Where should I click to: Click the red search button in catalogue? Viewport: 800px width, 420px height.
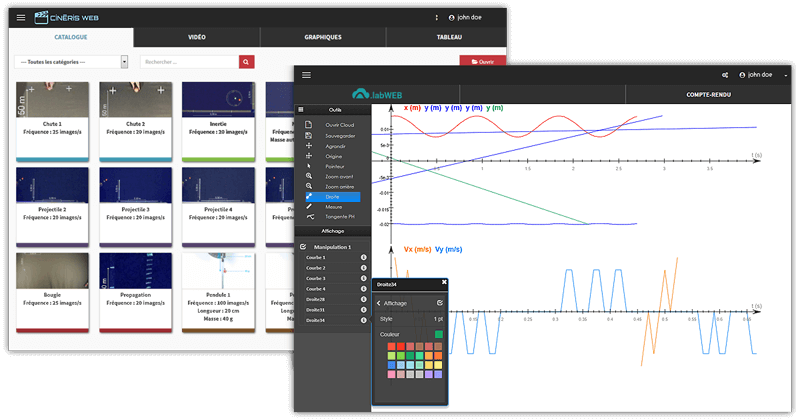tap(246, 62)
